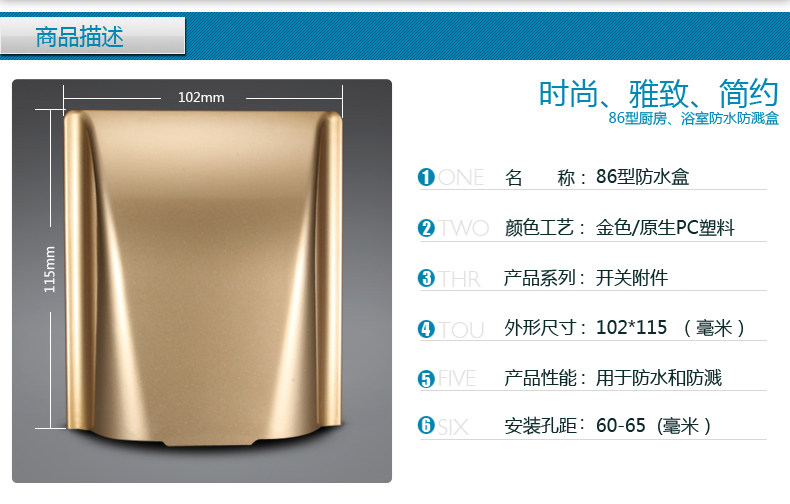Click the 开关附件 product series value
790x504 pixels.
click(x=632, y=278)
